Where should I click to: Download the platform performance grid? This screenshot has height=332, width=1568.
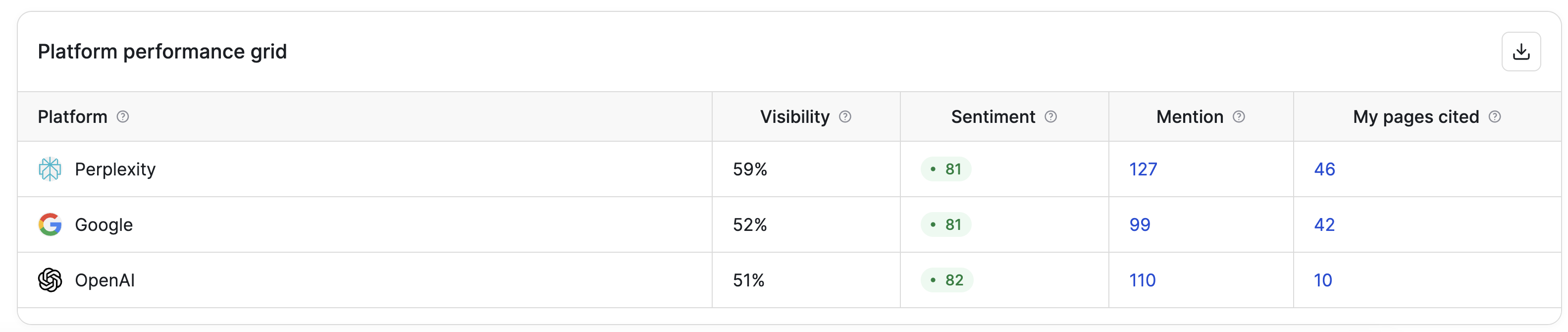pyautogui.click(x=1520, y=52)
